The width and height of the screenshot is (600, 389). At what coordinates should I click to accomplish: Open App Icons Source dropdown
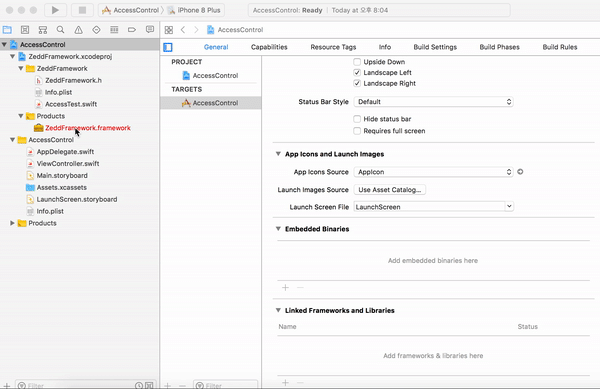tap(434, 172)
